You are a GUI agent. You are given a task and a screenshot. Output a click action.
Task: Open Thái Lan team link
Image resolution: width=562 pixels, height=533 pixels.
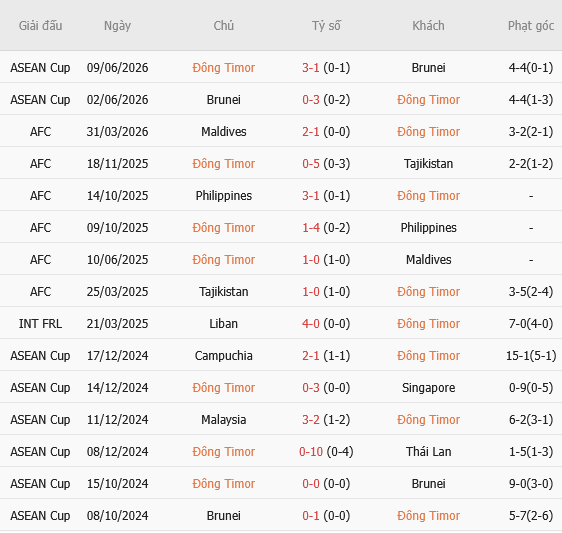pos(428,452)
